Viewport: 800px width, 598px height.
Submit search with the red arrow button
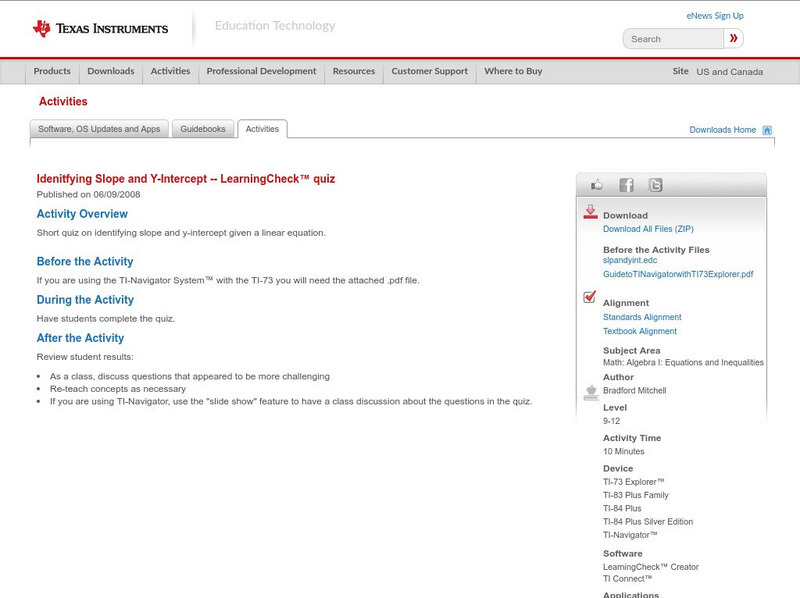[733, 38]
